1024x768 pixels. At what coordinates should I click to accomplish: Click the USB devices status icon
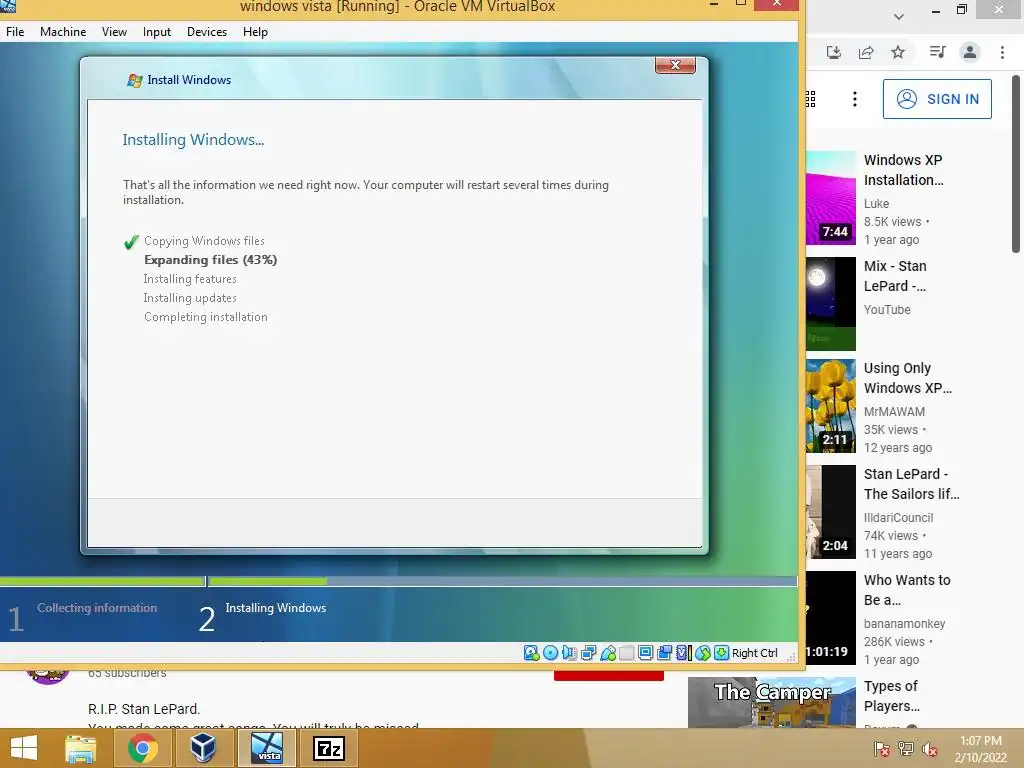(608, 652)
